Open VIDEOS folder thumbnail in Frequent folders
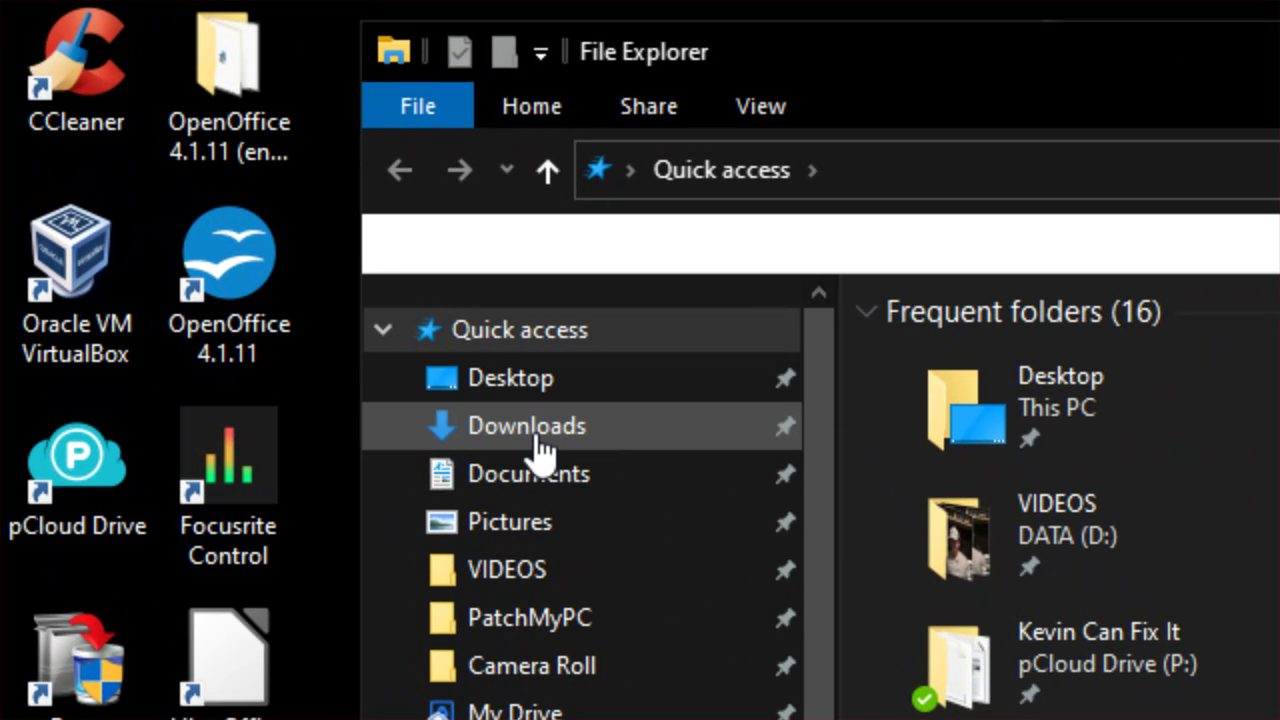This screenshot has width=1280, height=720. click(x=959, y=537)
